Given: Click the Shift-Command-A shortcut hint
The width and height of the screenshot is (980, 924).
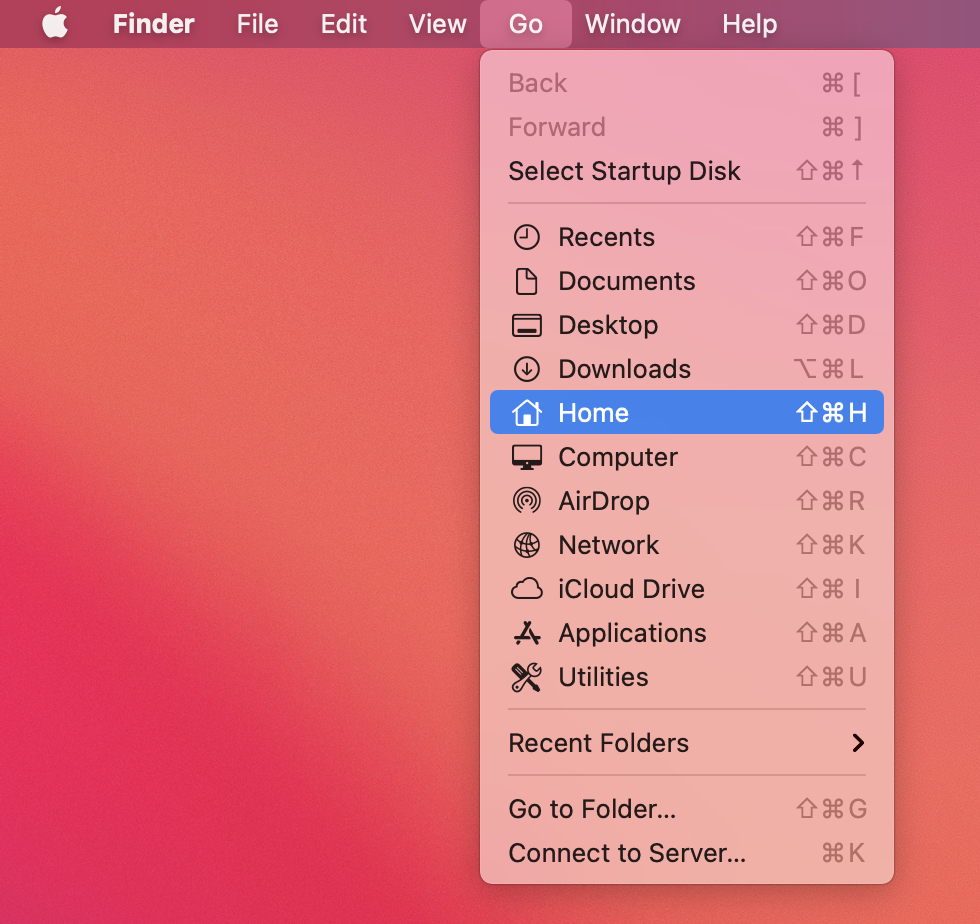Looking at the screenshot, I should coord(831,633).
